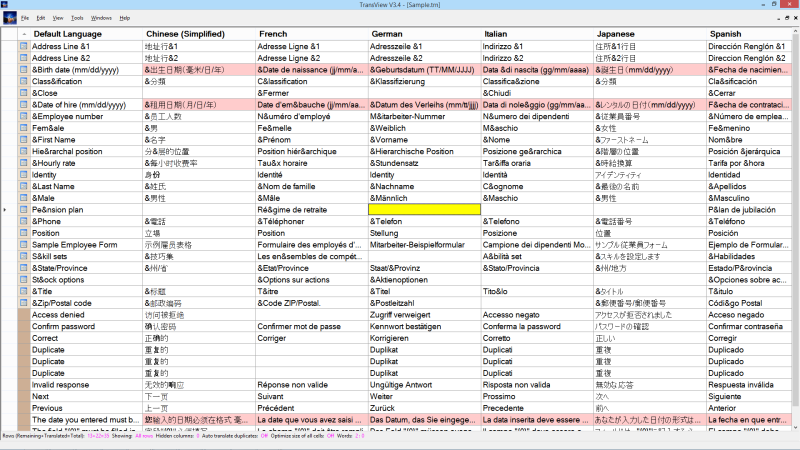Select the German cell 'Kennwort bestätigen'

pyautogui.click(x=424, y=327)
